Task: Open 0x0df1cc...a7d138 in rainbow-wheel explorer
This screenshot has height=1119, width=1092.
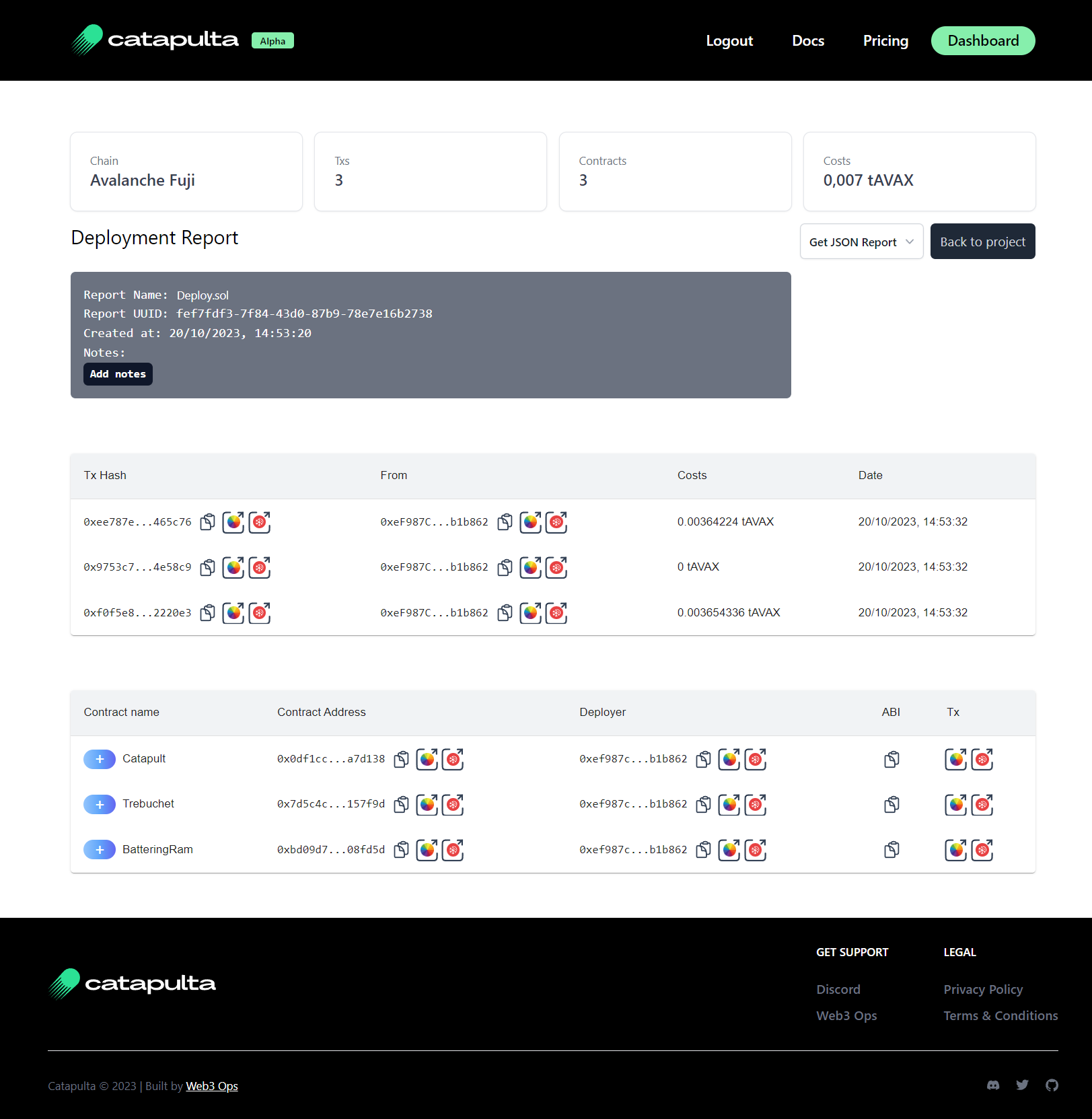Action: click(427, 760)
